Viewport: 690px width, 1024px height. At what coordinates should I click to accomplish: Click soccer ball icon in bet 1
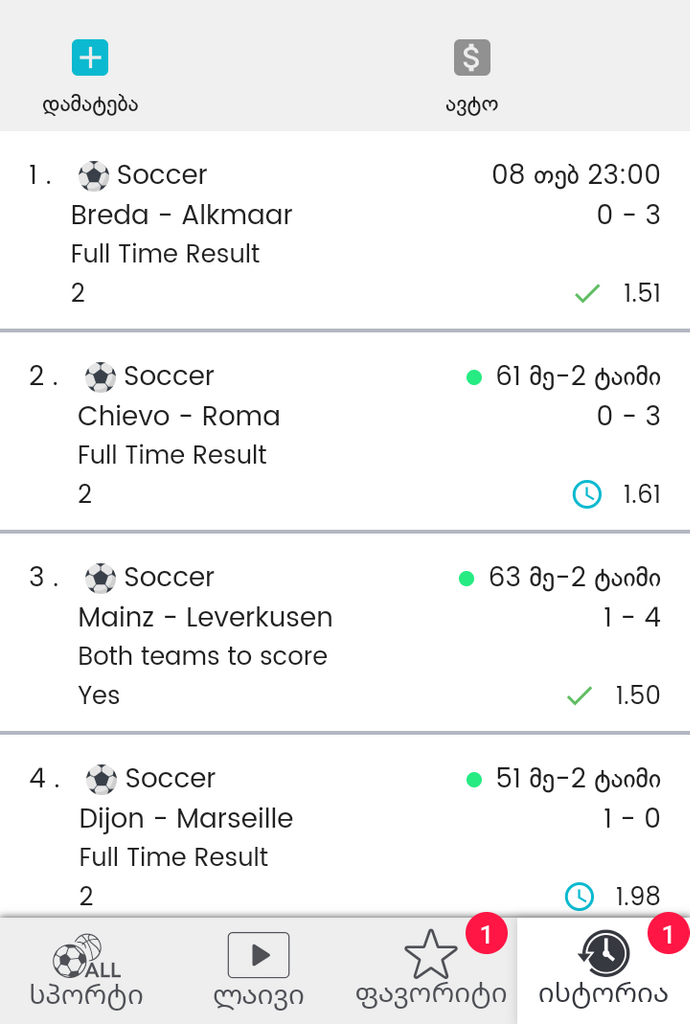point(94,176)
